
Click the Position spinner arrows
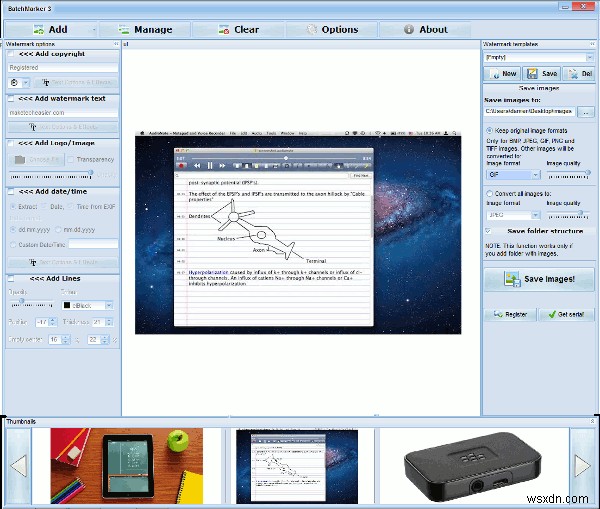tap(53, 322)
